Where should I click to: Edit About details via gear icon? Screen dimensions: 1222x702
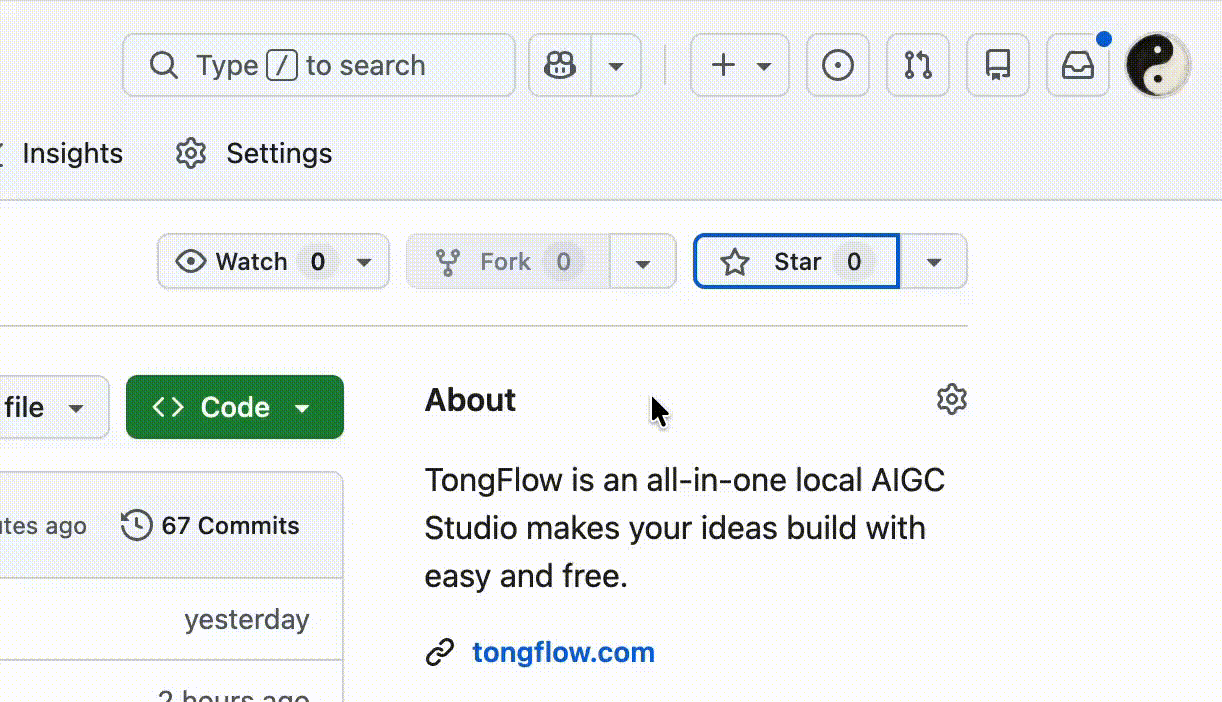952,400
